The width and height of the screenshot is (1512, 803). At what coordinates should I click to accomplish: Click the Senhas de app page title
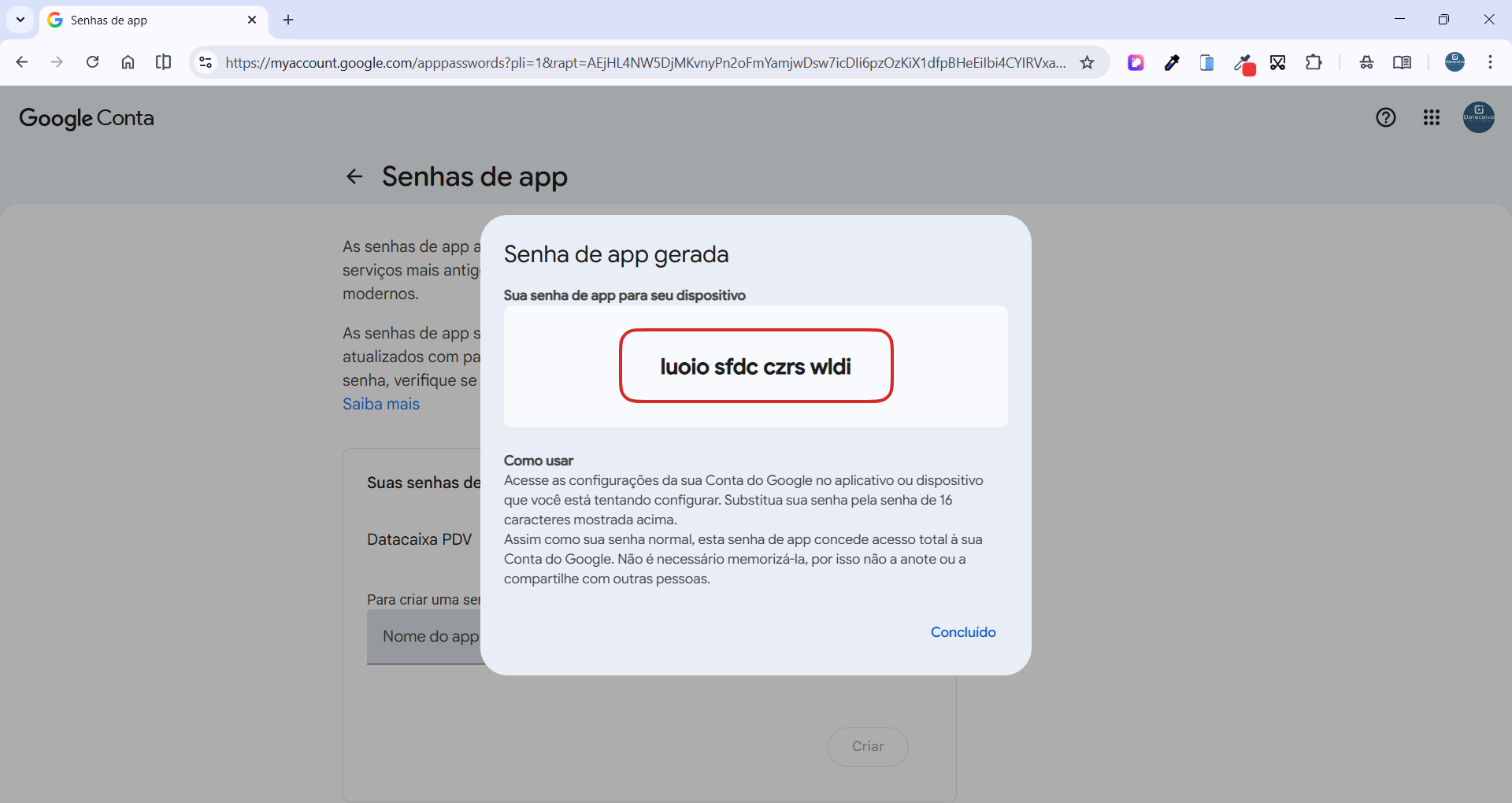(475, 177)
